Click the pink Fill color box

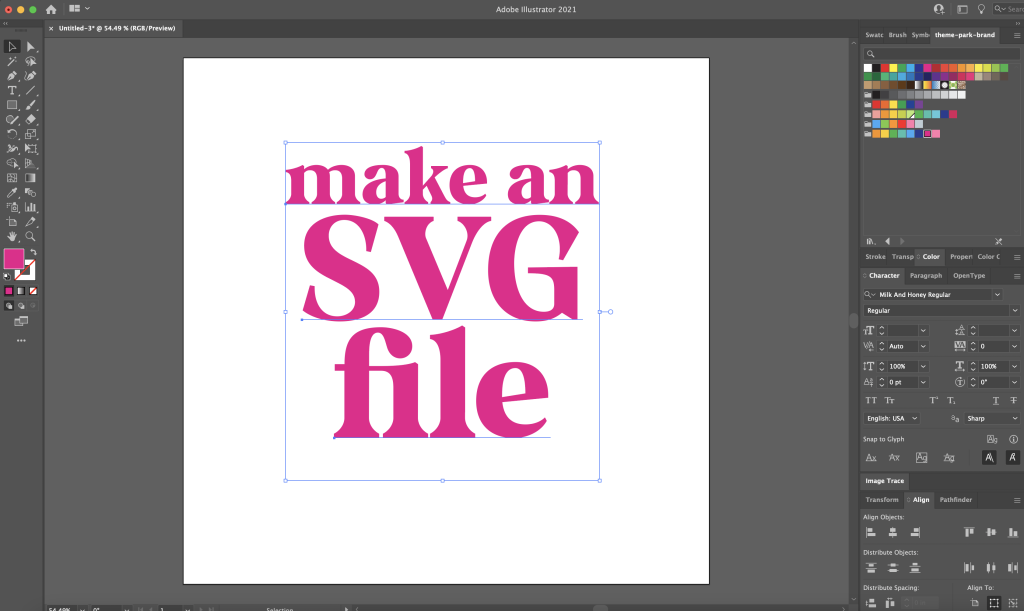(13, 258)
